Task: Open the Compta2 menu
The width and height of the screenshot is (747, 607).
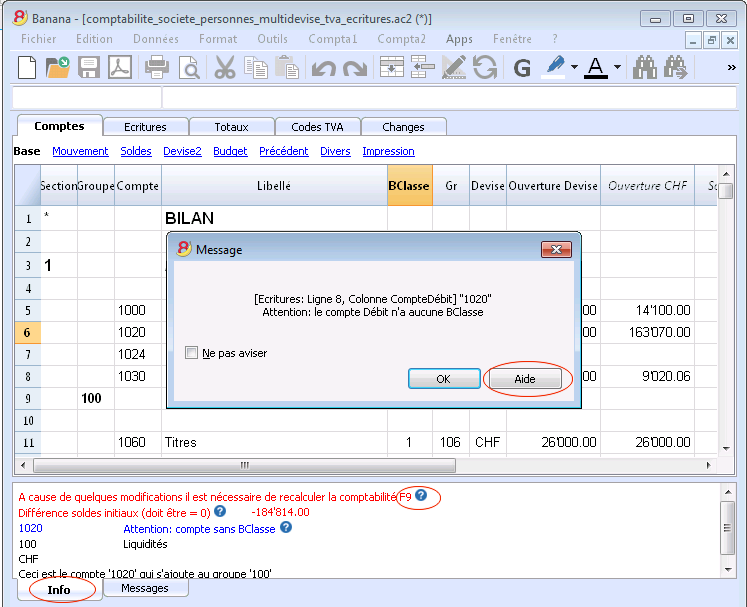Action: (x=401, y=39)
